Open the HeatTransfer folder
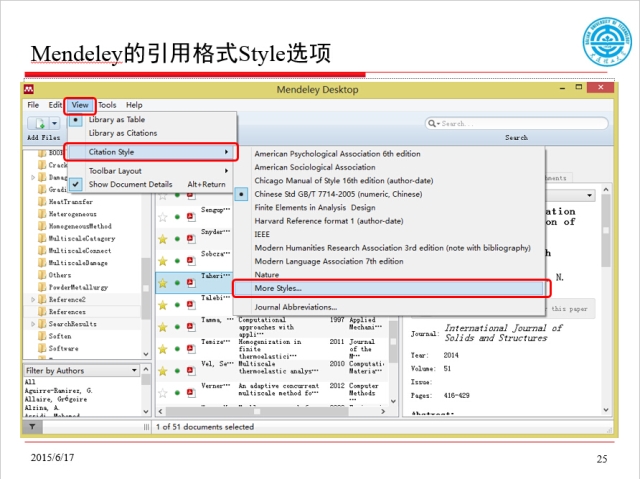Image resolution: width=640 pixels, height=479 pixels. 71,202
